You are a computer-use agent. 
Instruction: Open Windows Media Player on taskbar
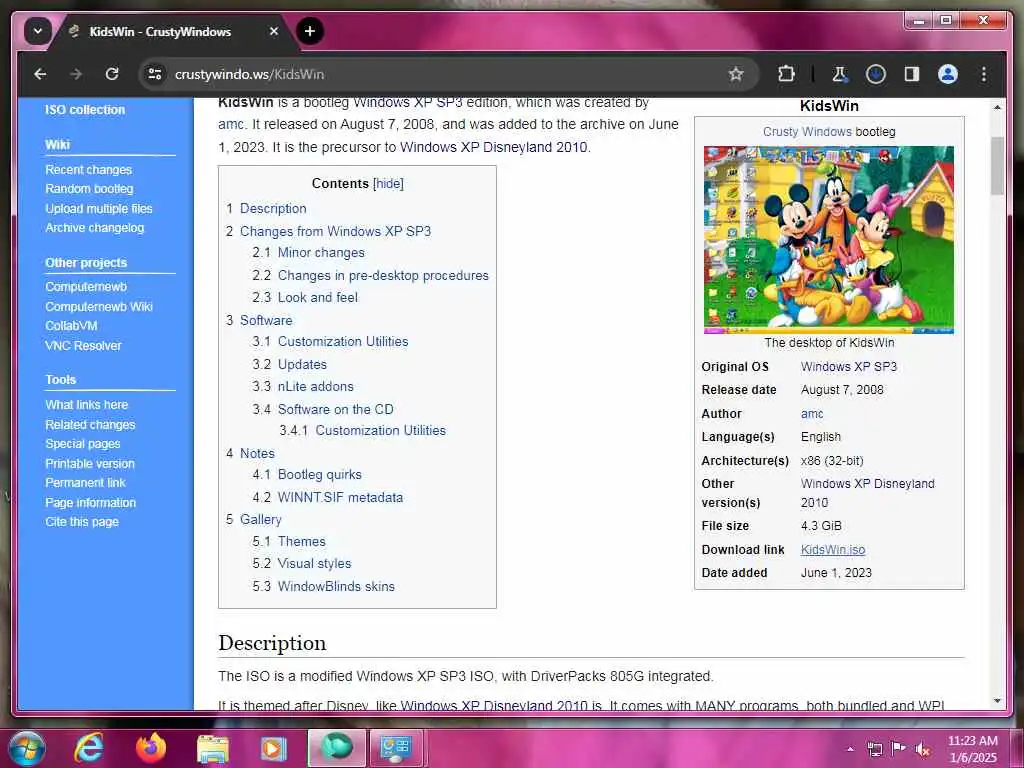pos(274,748)
